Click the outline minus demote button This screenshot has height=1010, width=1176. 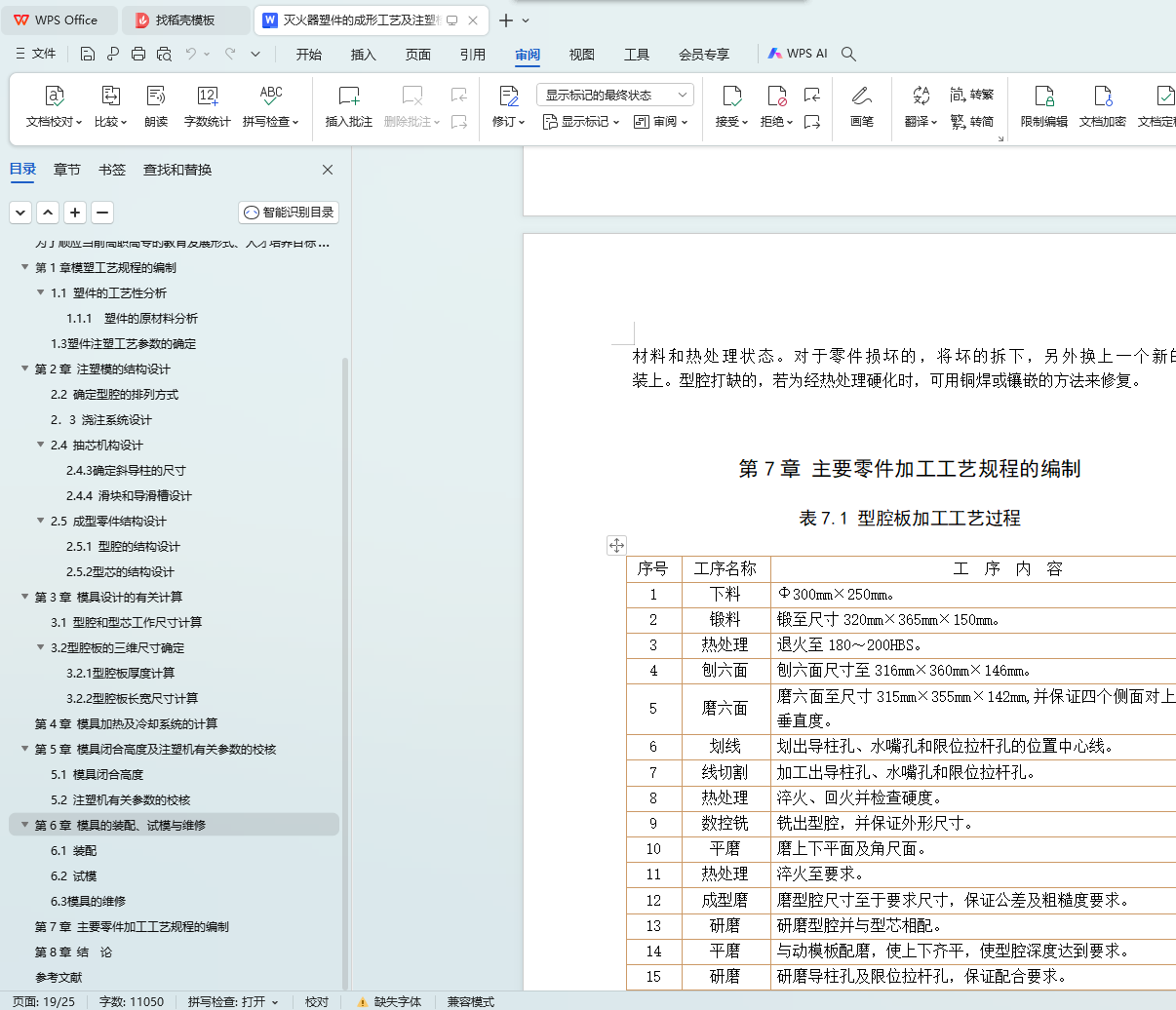click(x=102, y=212)
